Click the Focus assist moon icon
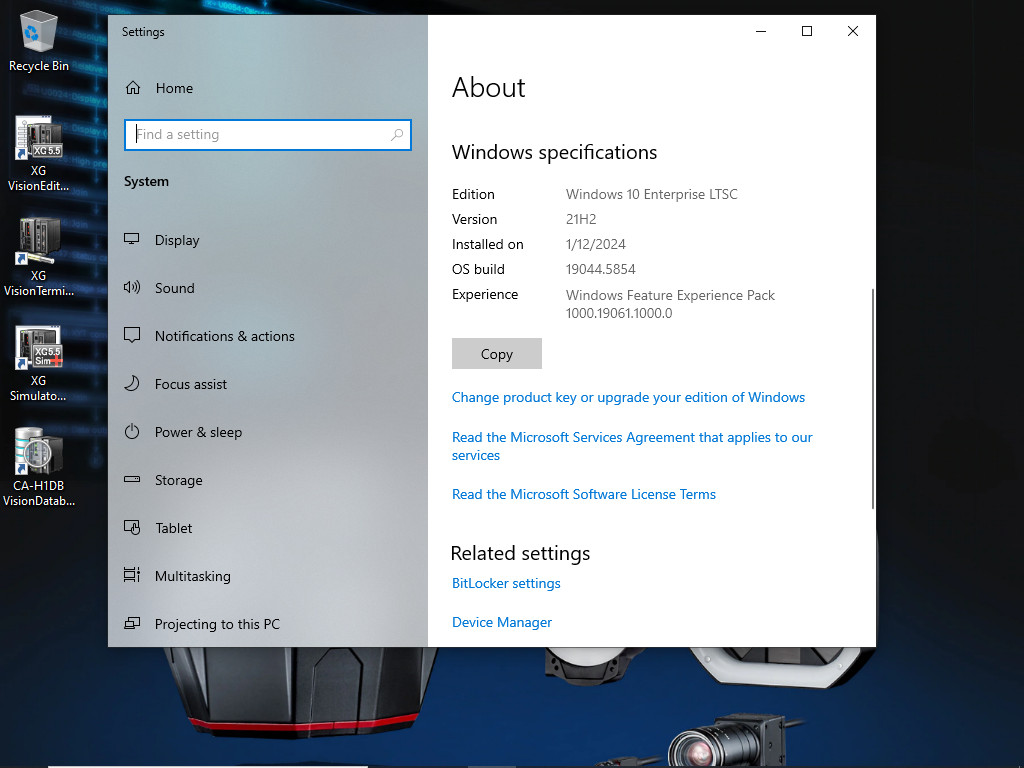The image size is (1024, 768). click(132, 383)
